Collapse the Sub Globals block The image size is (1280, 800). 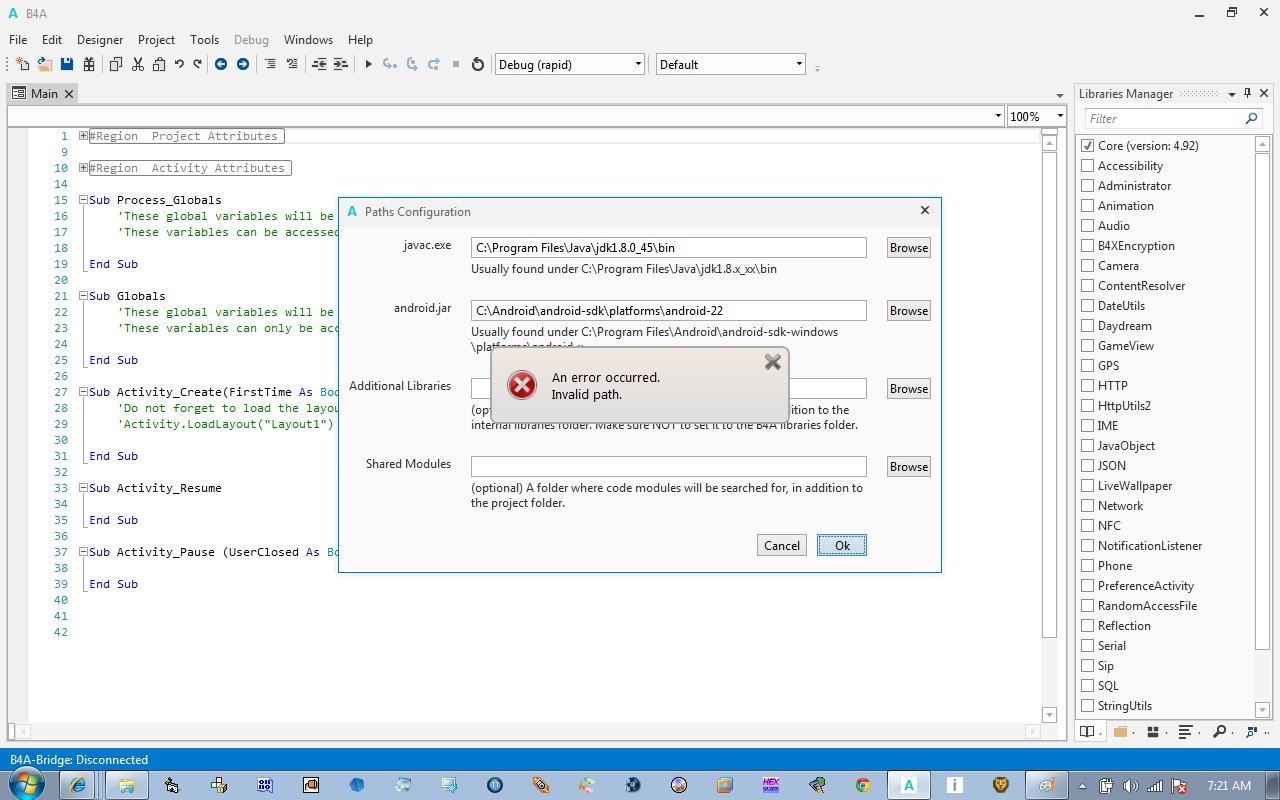pos(84,296)
